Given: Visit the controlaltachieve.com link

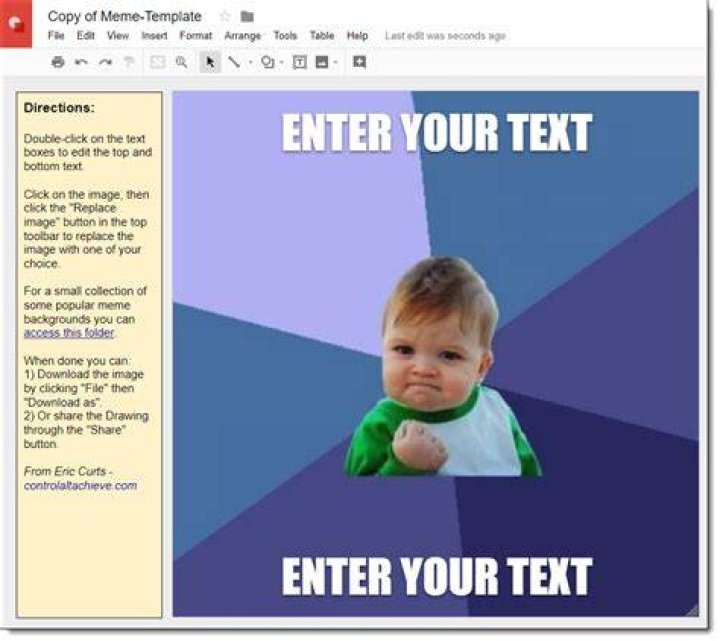Looking at the screenshot, I should pyautogui.click(x=80, y=486).
